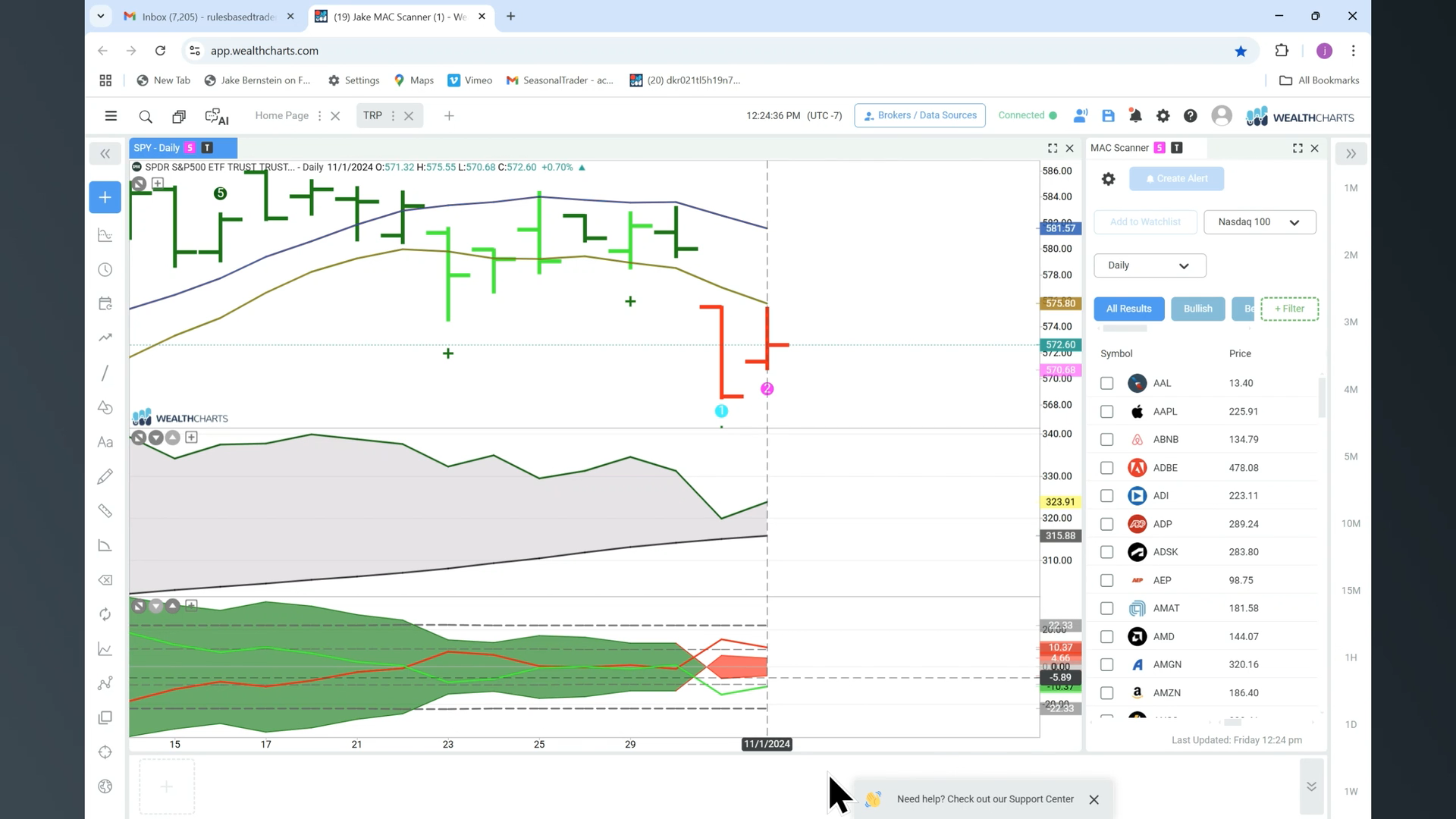Viewport: 1456px width, 819px height.
Task: Switch to the TRP workspace tab
Action: 372,115
